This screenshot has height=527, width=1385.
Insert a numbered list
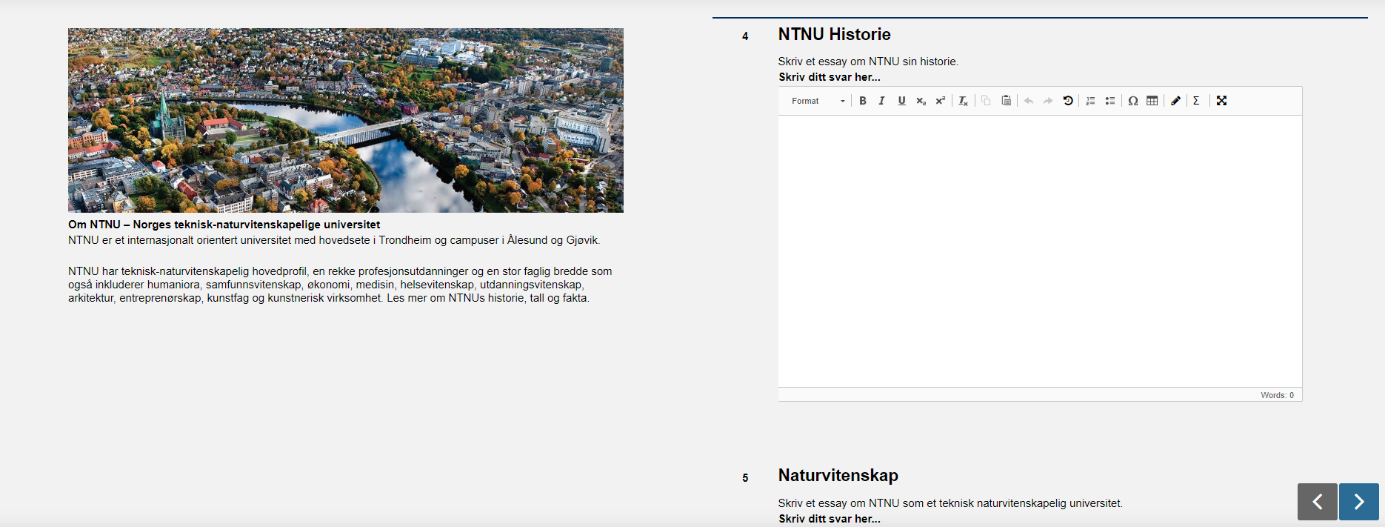pos(1091,101)
